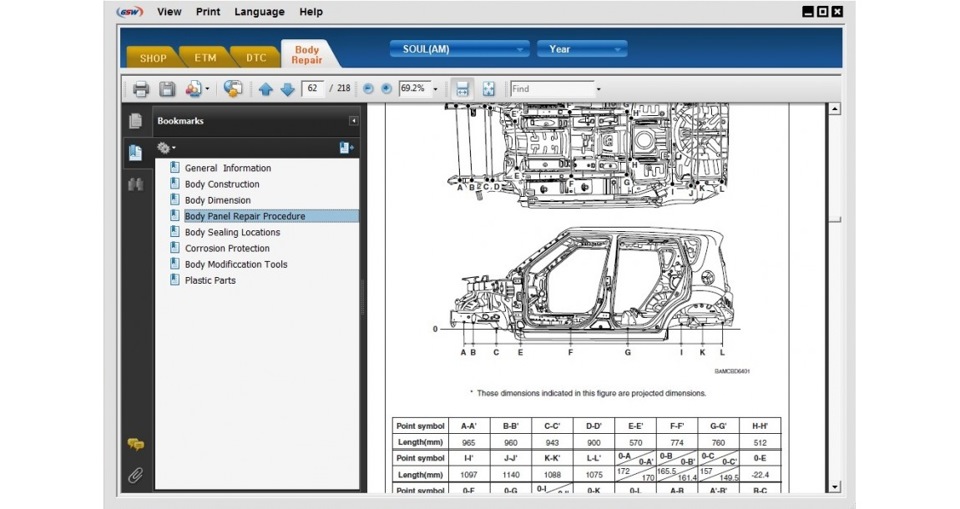
Task: Open the bookmarks panel icon in the sidebar
Action: tap(135, 152)
